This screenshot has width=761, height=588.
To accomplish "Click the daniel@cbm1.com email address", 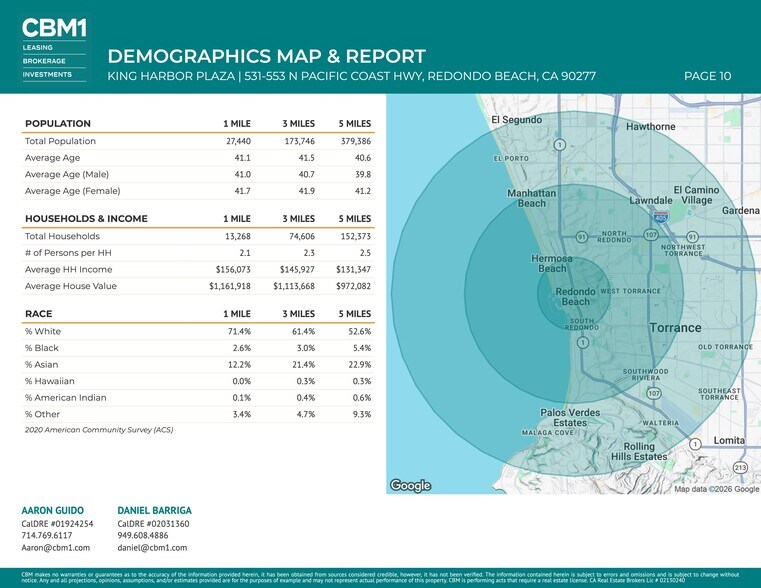I will 152,548.
